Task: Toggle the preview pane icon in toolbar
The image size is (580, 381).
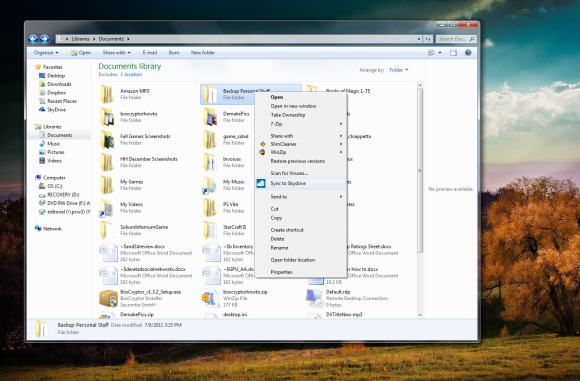Action: 453,53
